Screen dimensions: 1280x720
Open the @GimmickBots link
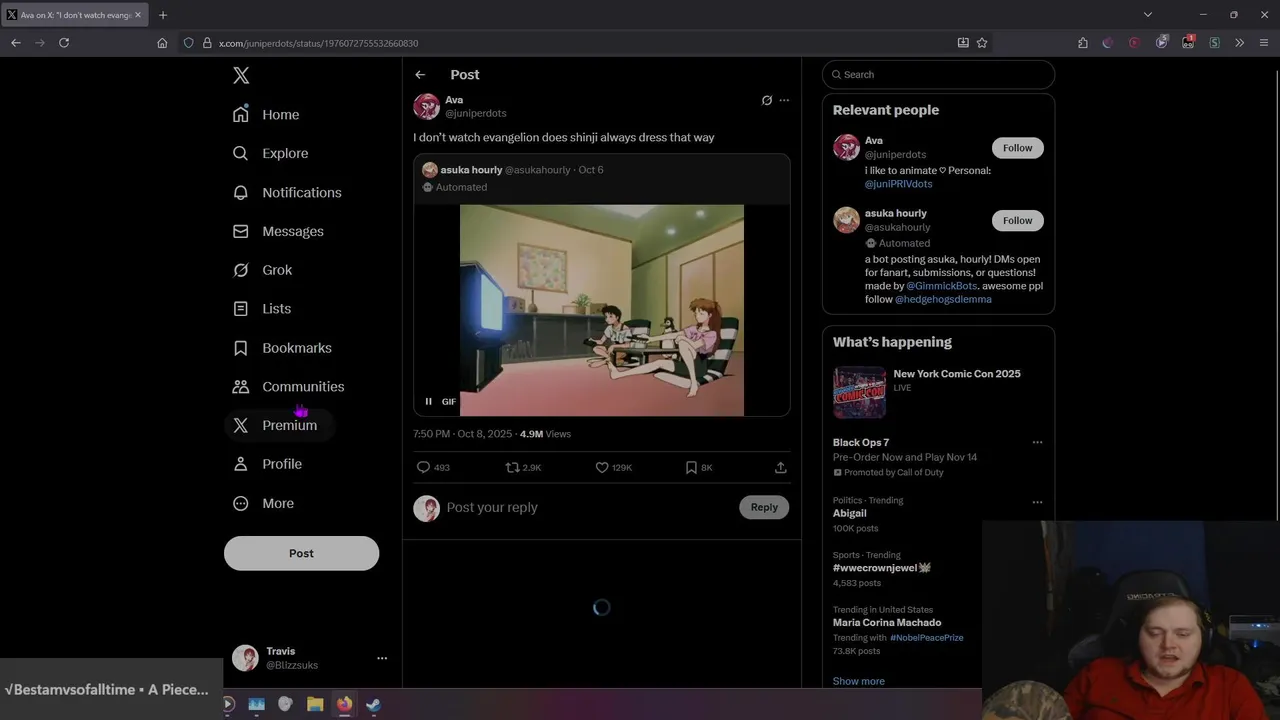[x=941, y=286]
